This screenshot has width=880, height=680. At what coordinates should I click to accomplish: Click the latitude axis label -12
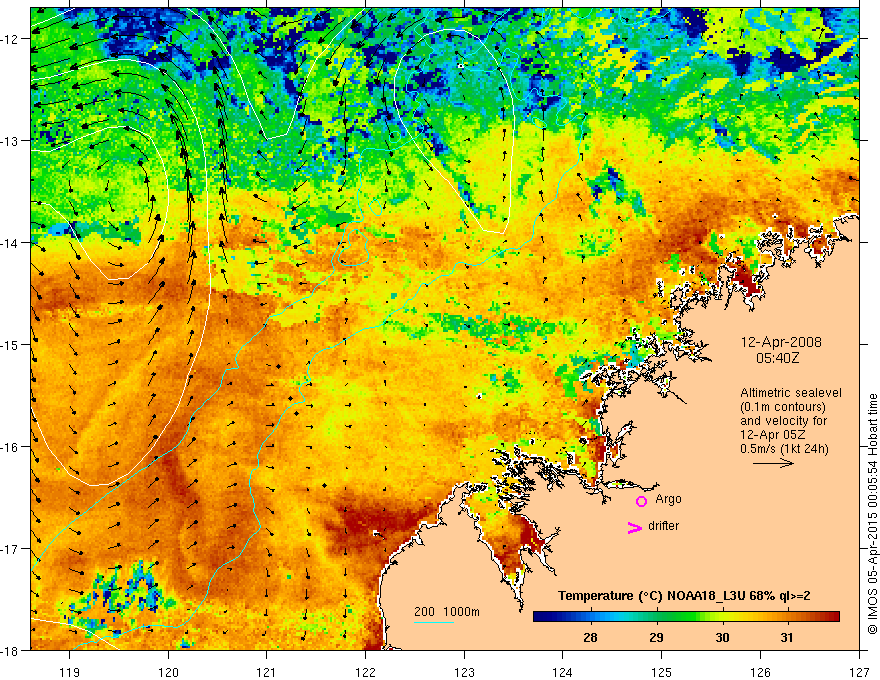tap(11, 39)
